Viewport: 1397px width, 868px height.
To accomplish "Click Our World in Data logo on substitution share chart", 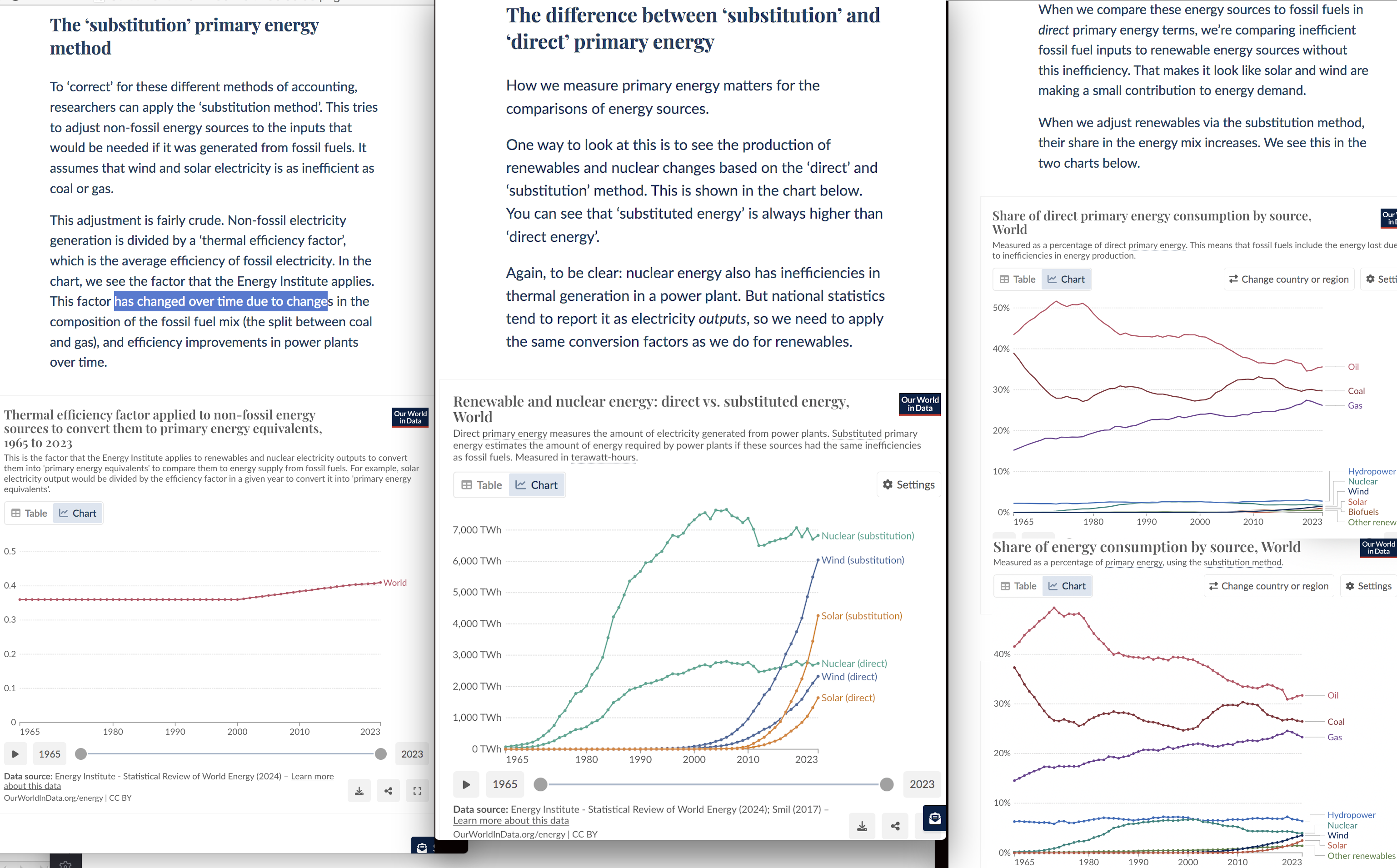I will (1378, 548).
